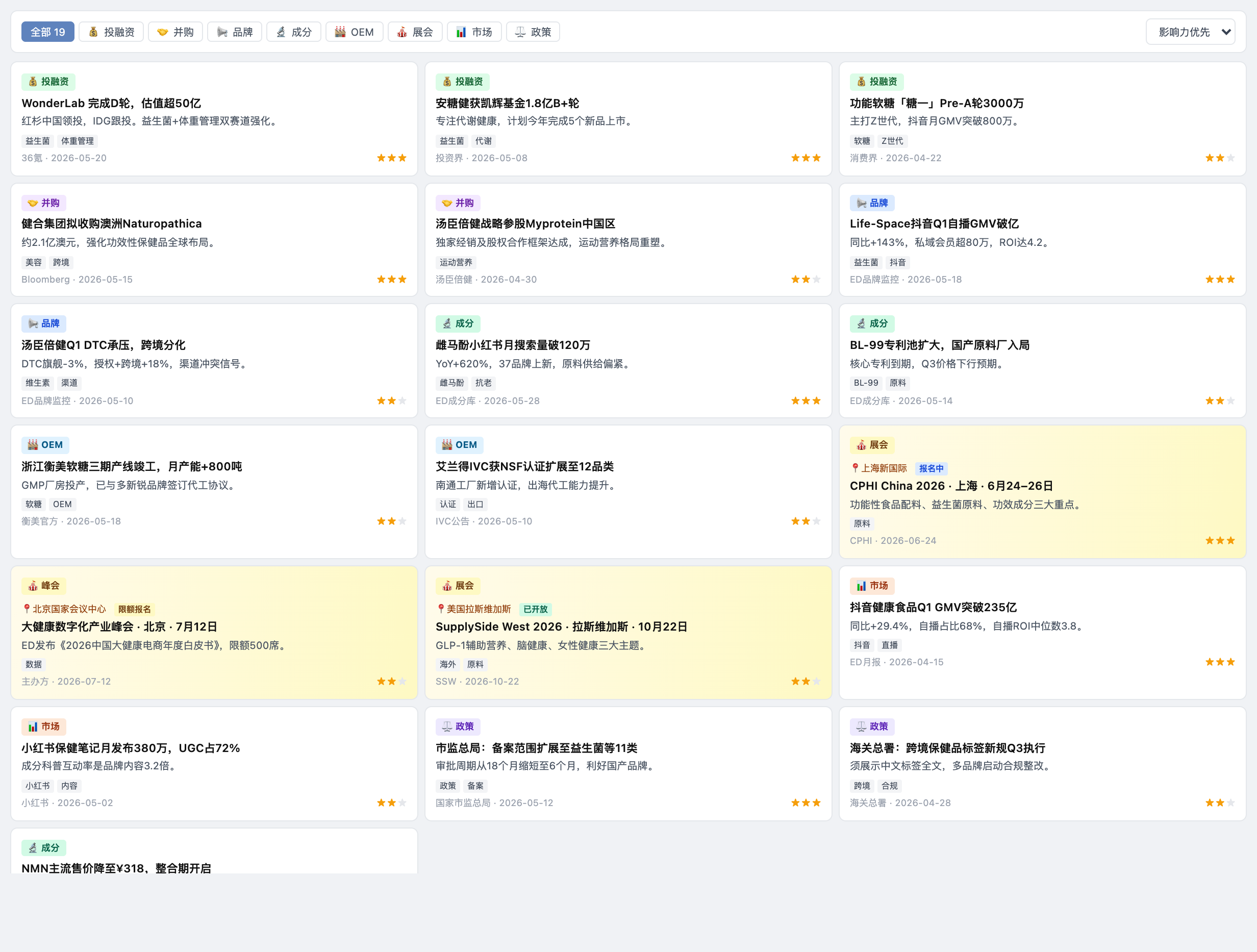
Task: Click the microscope icon on 雌马酚 card
Action: click(447, 323)
